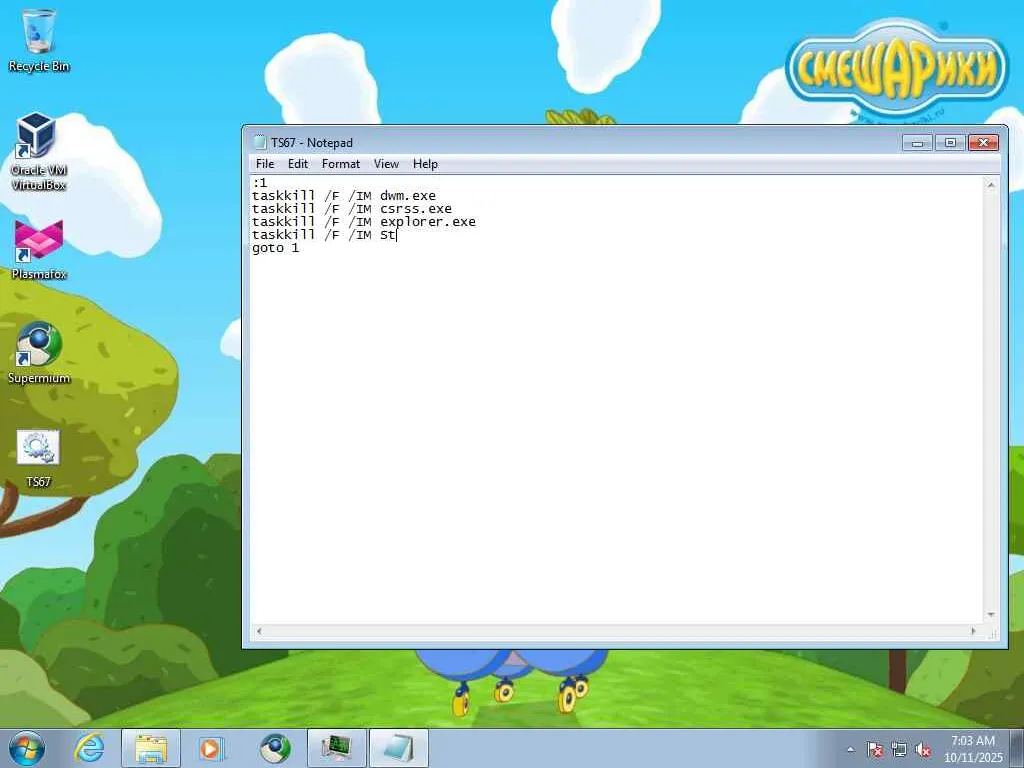Screen dimensions: 1024x768
Task: Open the clock showing 7:03 AM
Action: [972, 749]
